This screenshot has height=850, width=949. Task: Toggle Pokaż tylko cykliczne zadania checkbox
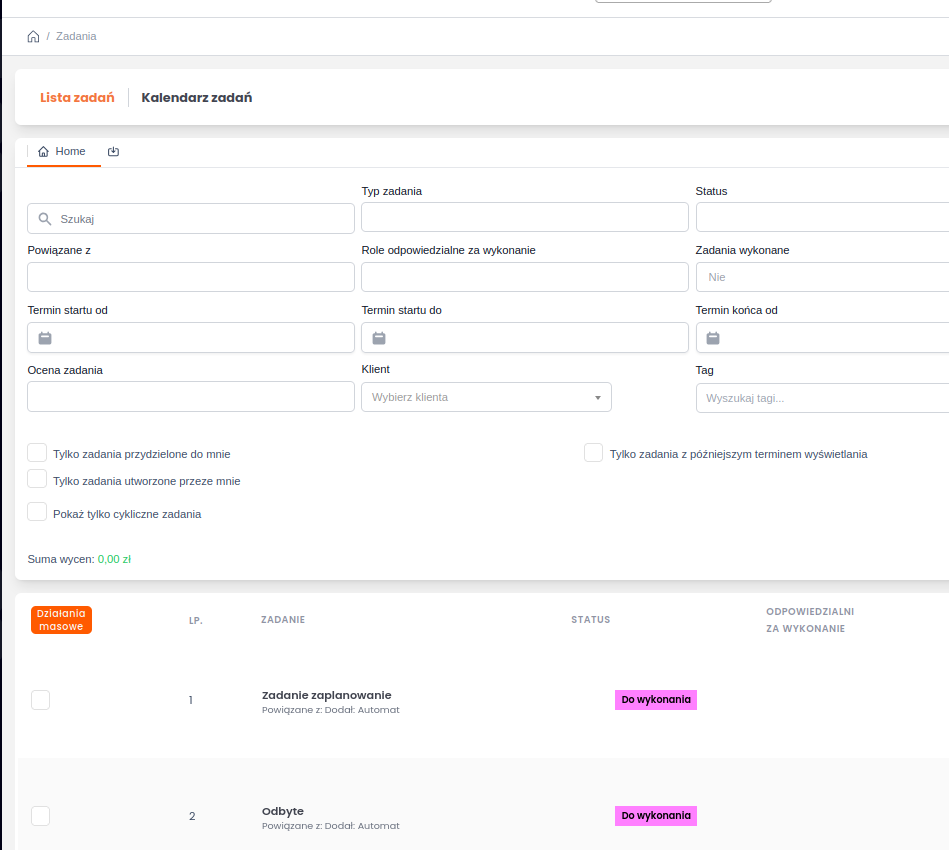pos(37,513)
